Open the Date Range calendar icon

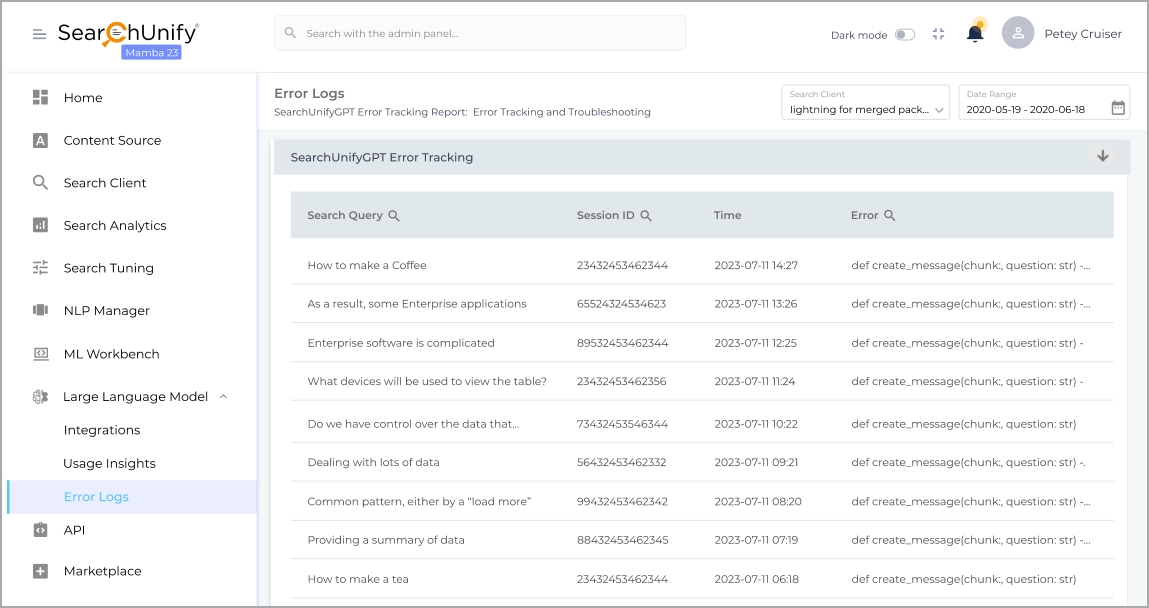pos(1117,108)
